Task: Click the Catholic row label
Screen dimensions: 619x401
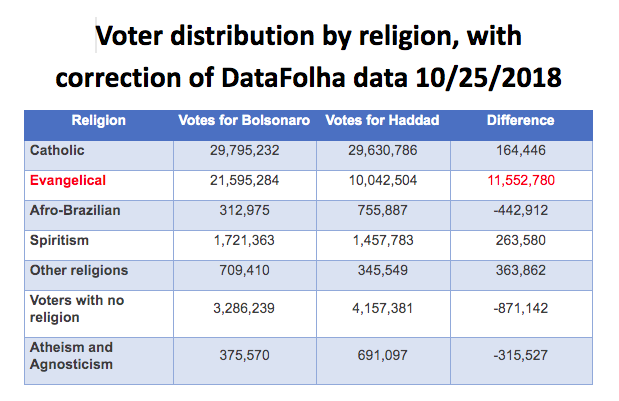Action: (57, 151)
